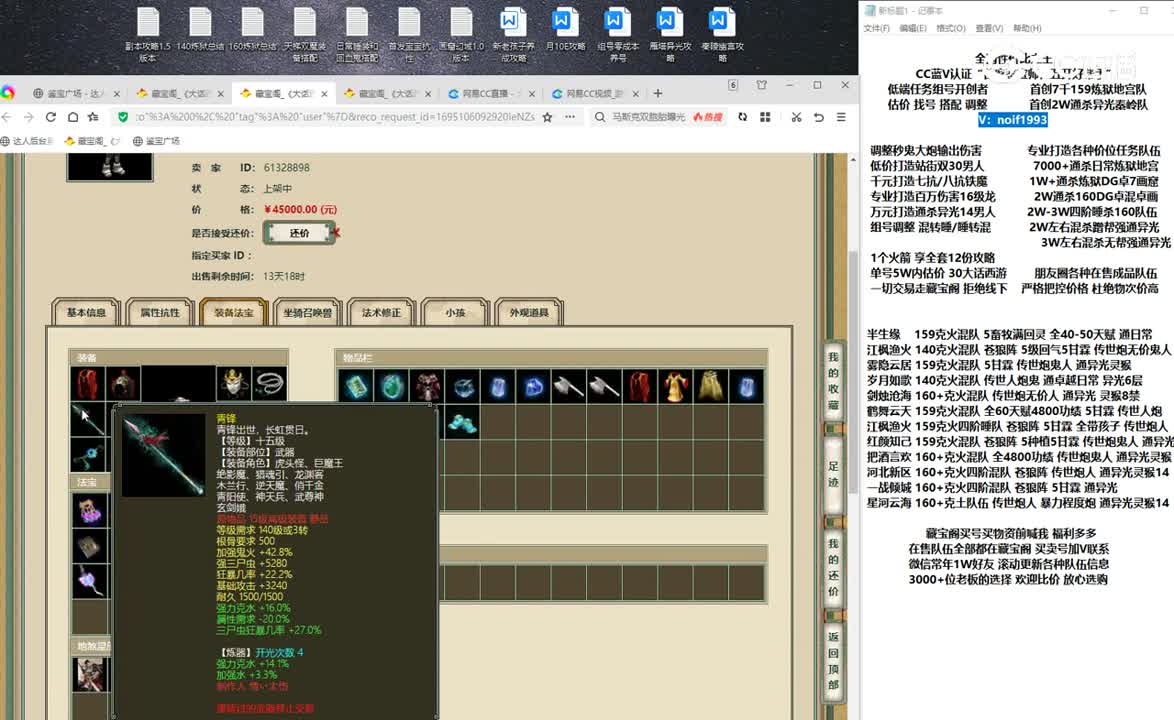This screenshot has height=720, width=1174.
Task: Open the 外观道具 tab
Action: click(x=529, y=313)
